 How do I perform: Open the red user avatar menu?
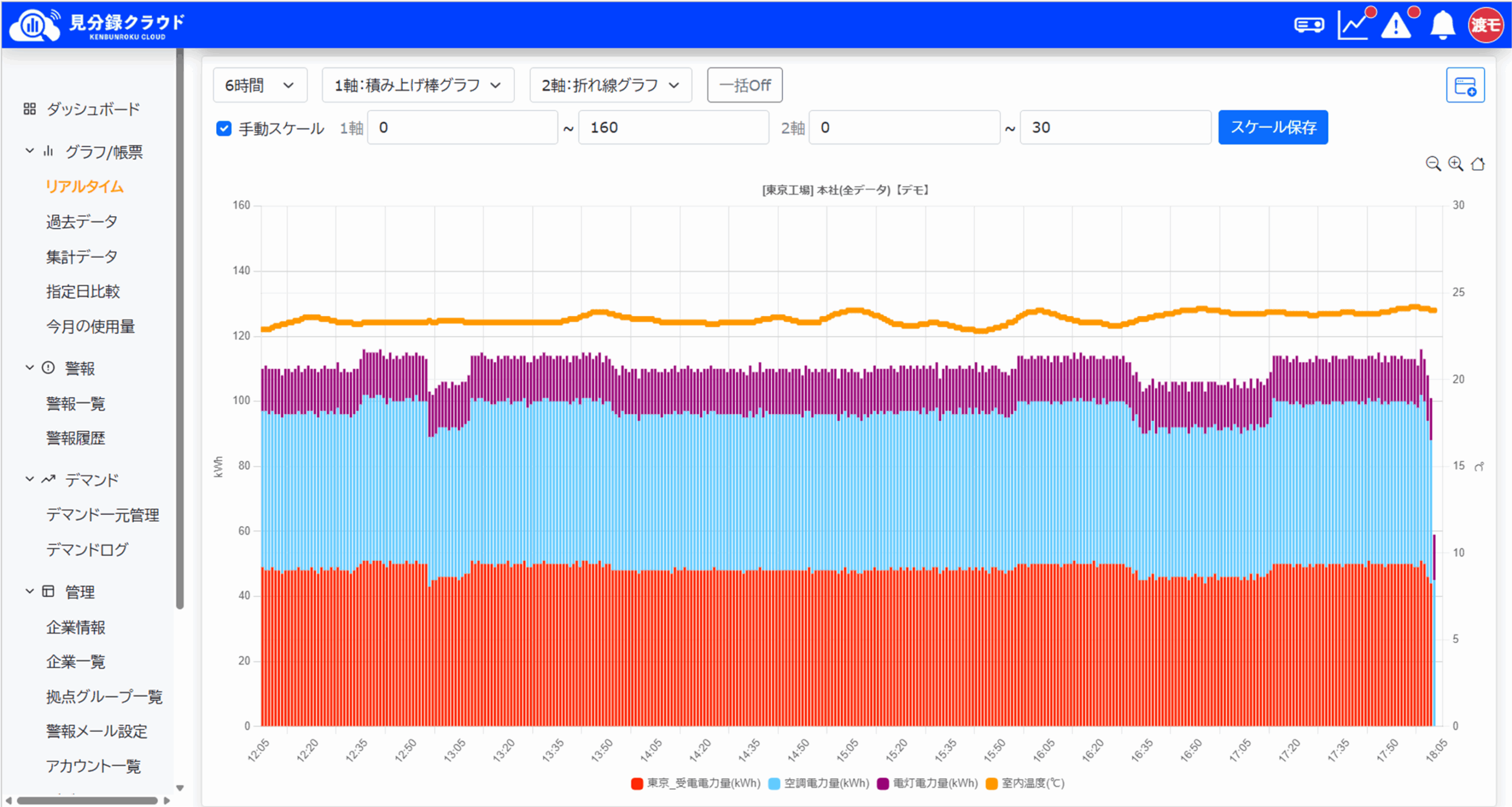point(1485,25)
